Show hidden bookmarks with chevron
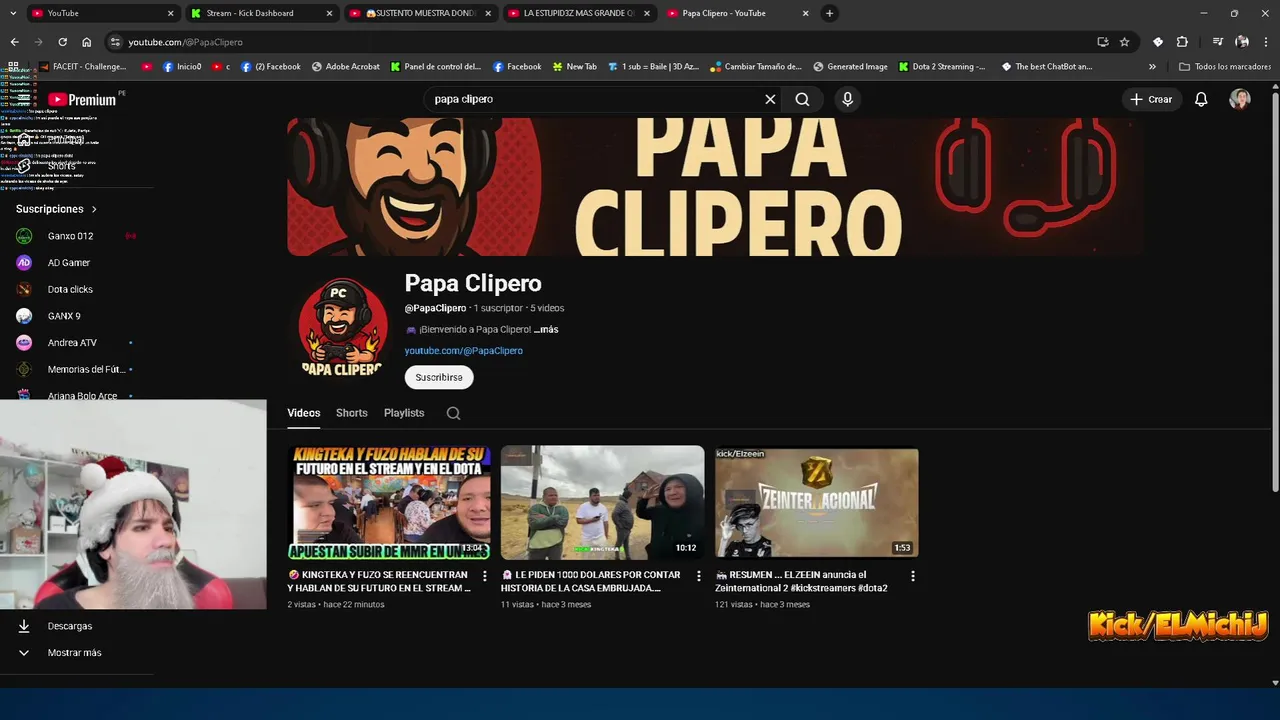This screenshot has width=1280, height=720. [1152, 67]
